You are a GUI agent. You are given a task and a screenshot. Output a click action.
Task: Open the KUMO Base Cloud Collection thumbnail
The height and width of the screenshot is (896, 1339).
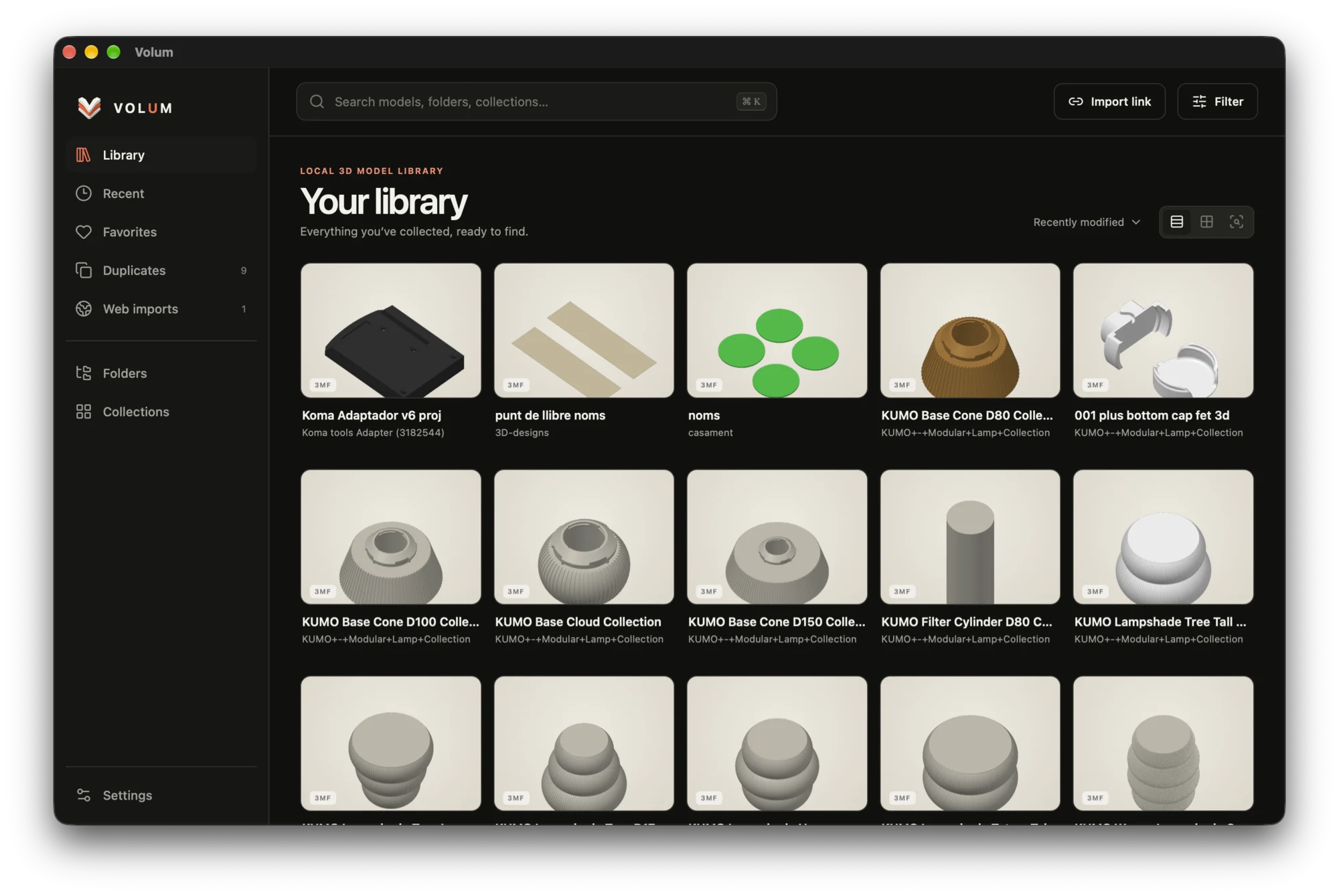[x=584, y=537]
